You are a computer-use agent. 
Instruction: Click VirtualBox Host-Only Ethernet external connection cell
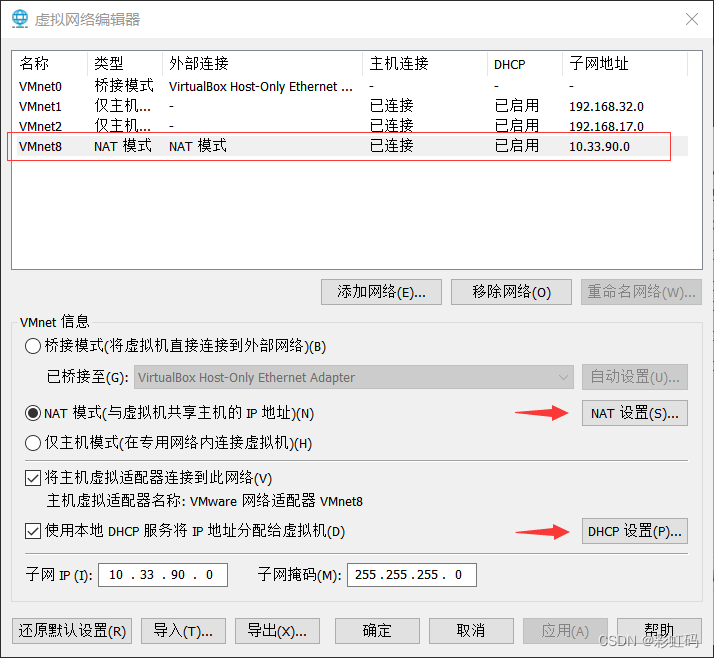260,87
